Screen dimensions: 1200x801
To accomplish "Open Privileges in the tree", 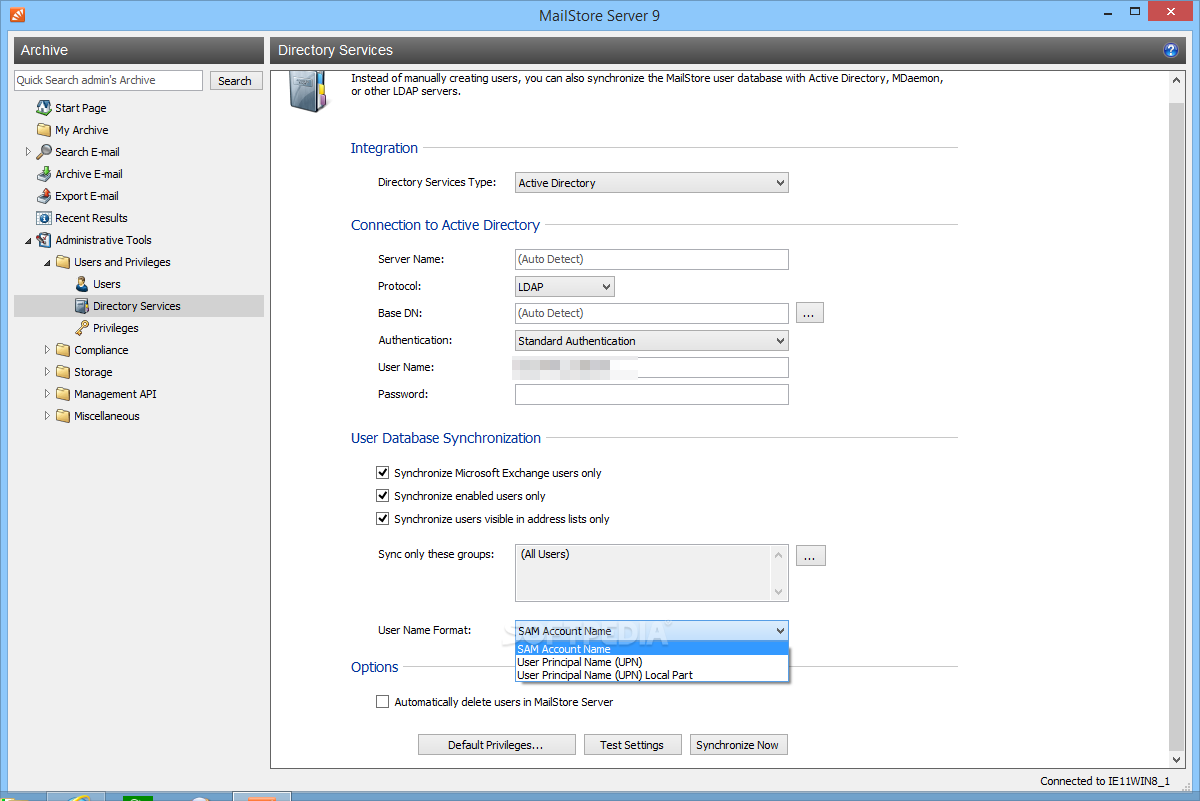I will click(x=116, y=328).
